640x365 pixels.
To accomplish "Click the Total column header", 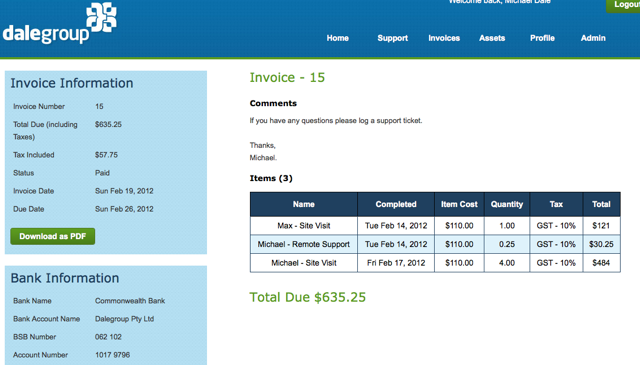I will pos(601,204).
